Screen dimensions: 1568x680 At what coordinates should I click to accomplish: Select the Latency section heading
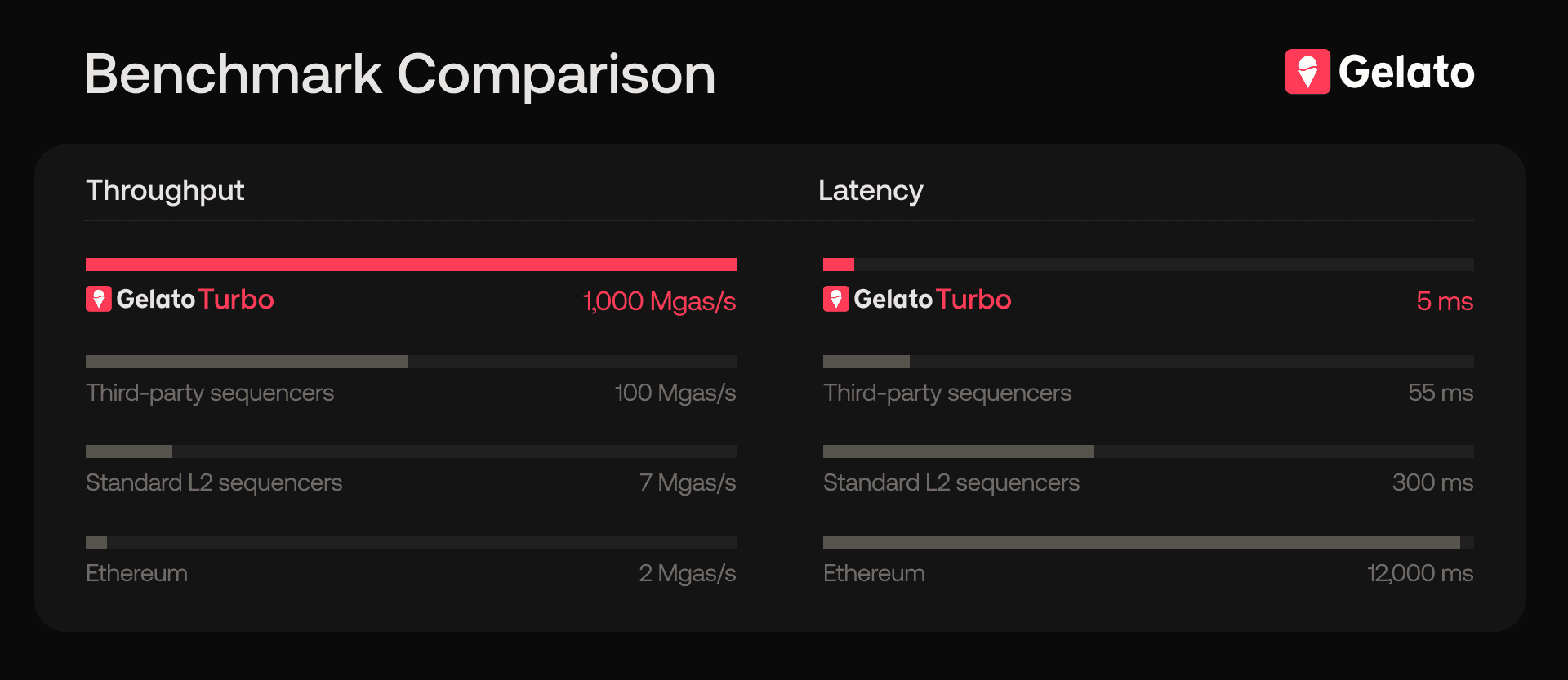click(871, 190)
